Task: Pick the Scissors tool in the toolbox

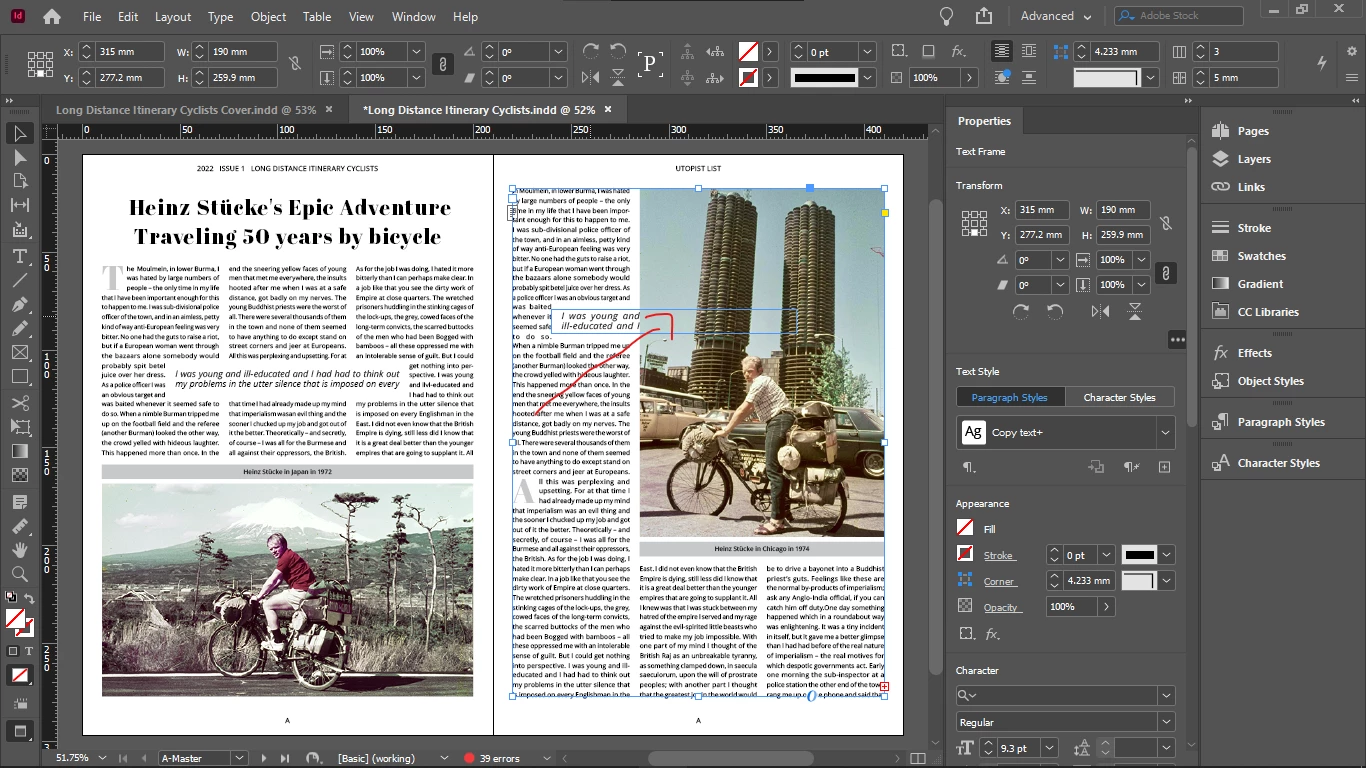Action: pyautogui.click(x=19, y=403)
